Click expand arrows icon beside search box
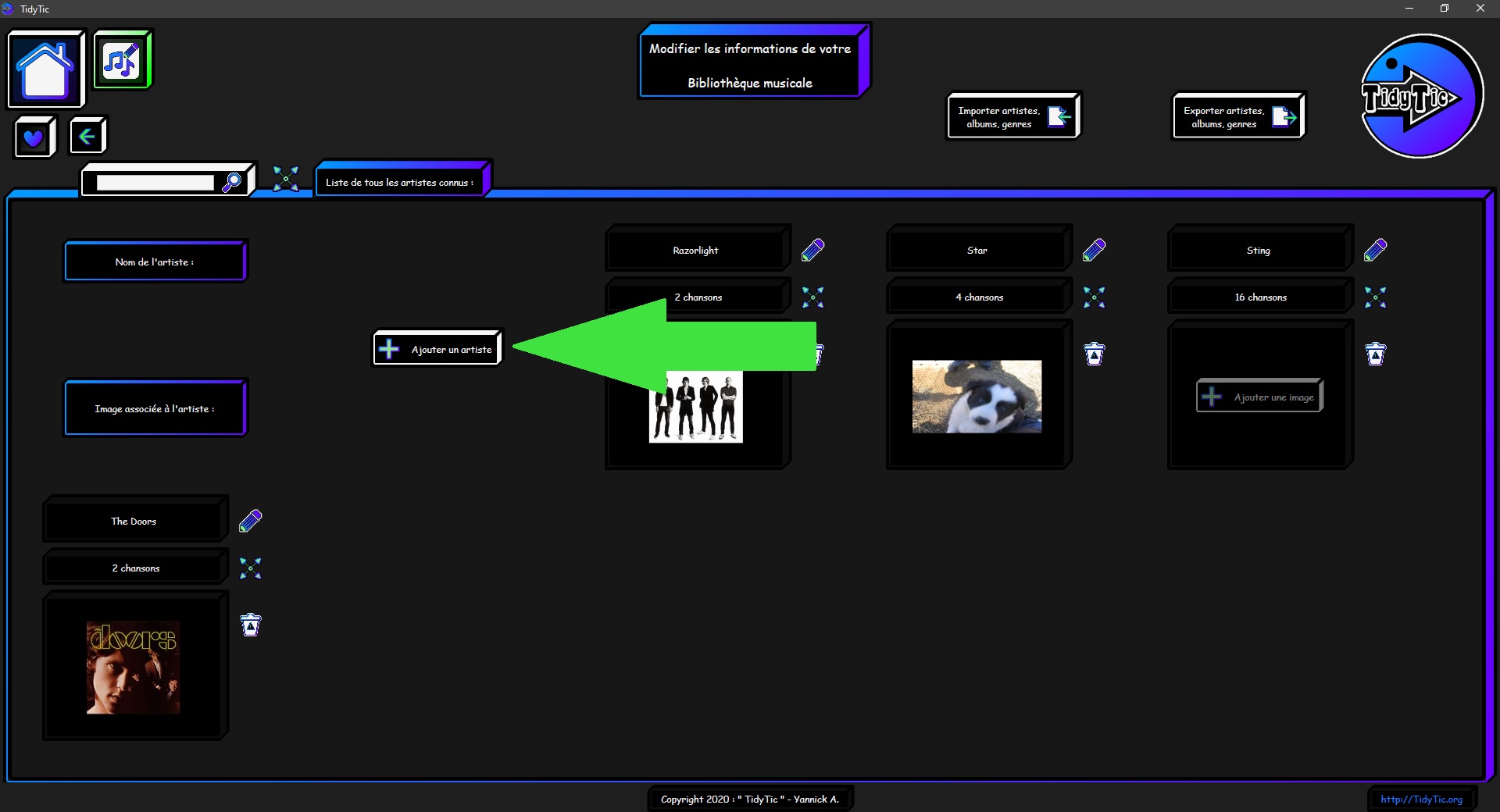1500x812 pixels. [x=285, y=179]
